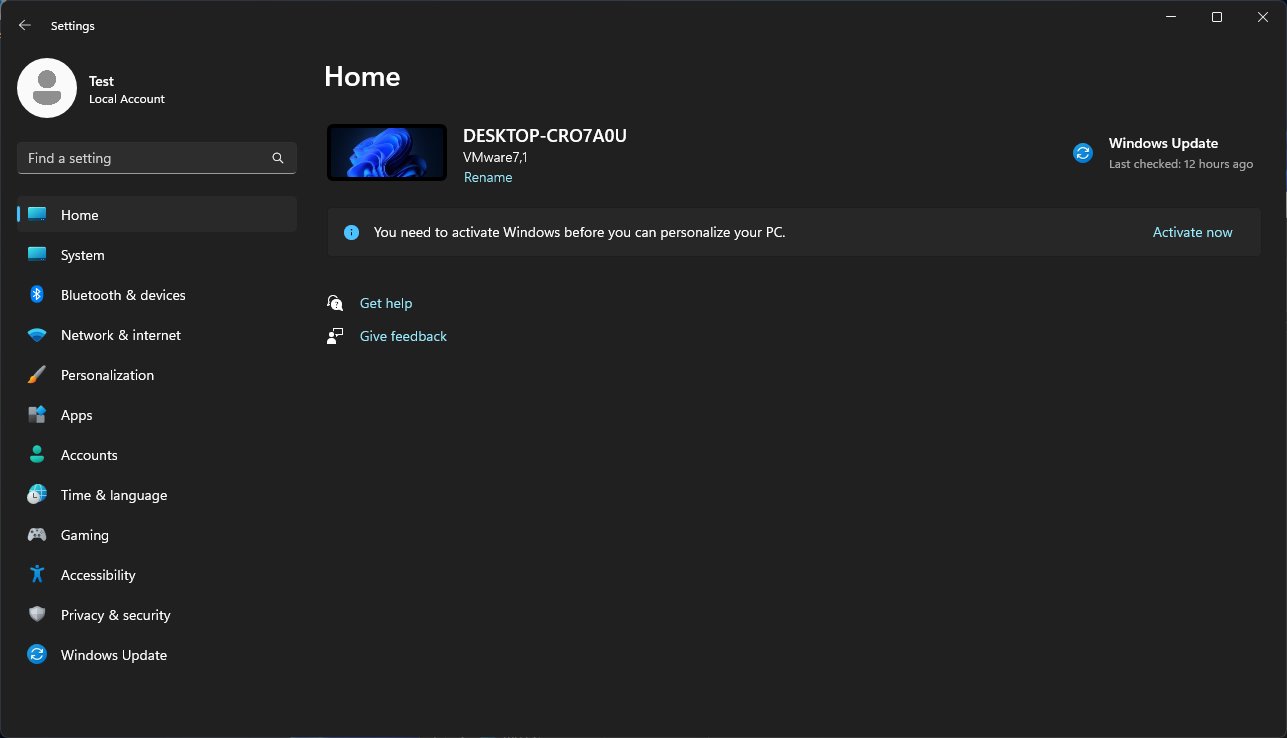This screenshot has height=738, width=1287.
Task: Open Network & internet settings
Action: pos(157,335)
